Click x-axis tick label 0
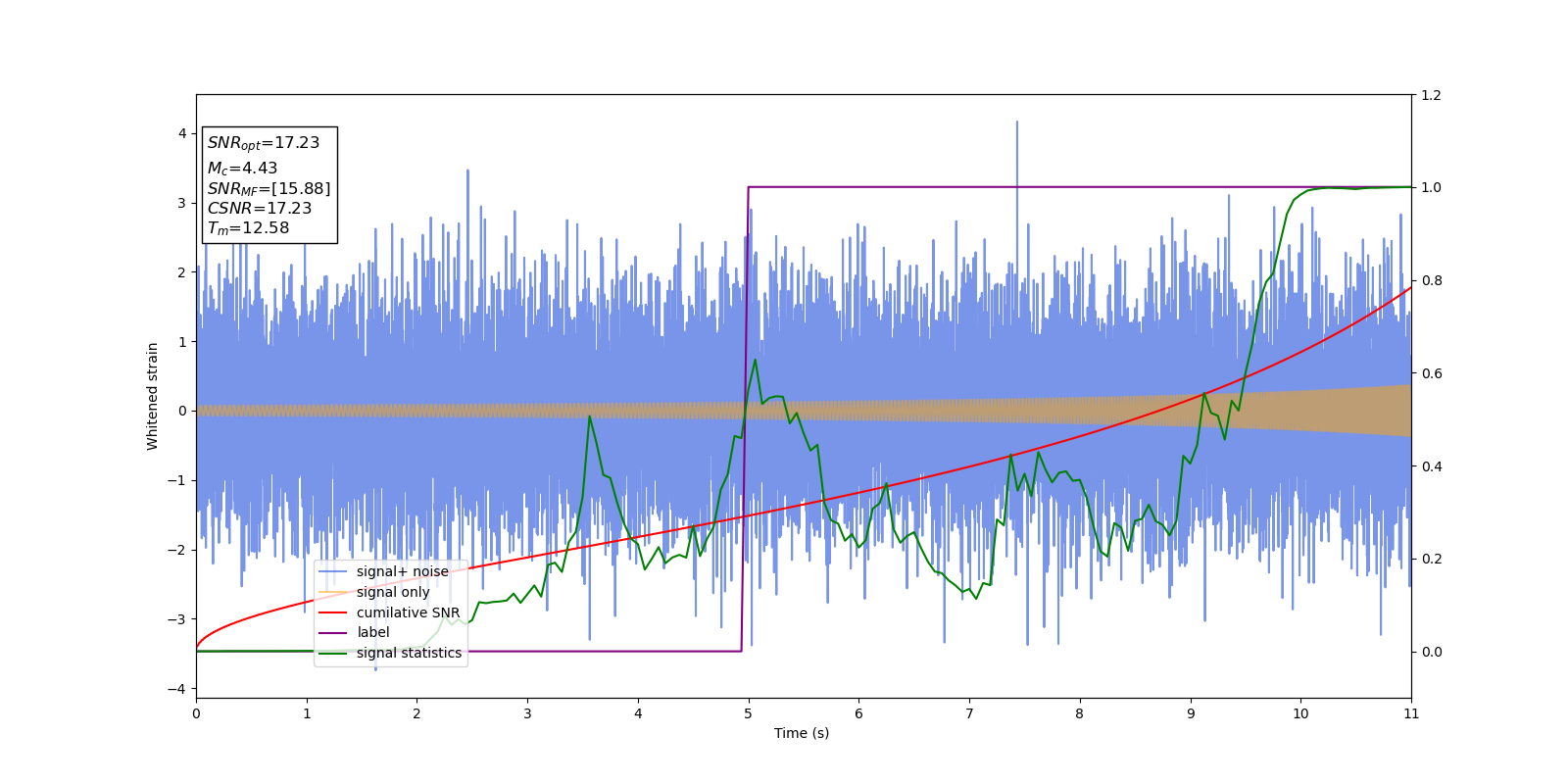1568x784 pixels. tap(196, 713)
